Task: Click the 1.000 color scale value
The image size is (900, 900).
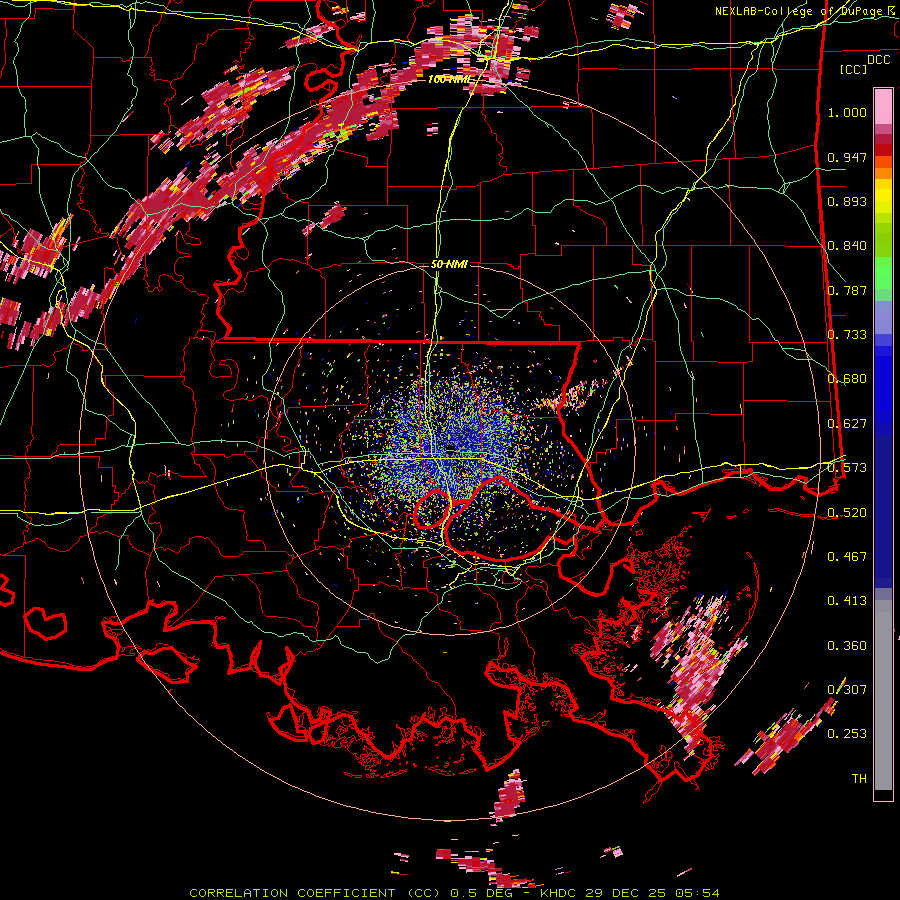Action: tap(847, 112)
